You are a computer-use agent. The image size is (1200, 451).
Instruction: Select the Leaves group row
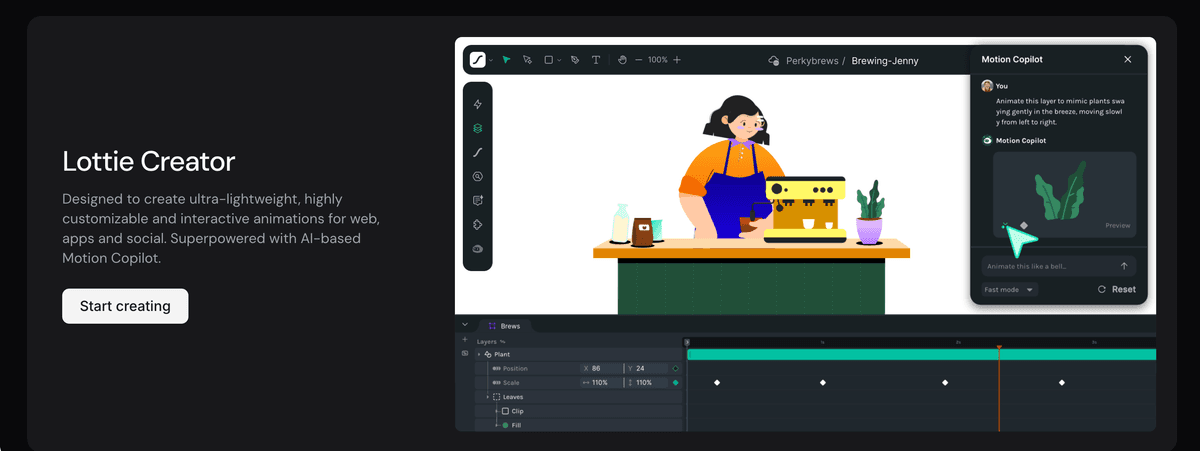578,397
